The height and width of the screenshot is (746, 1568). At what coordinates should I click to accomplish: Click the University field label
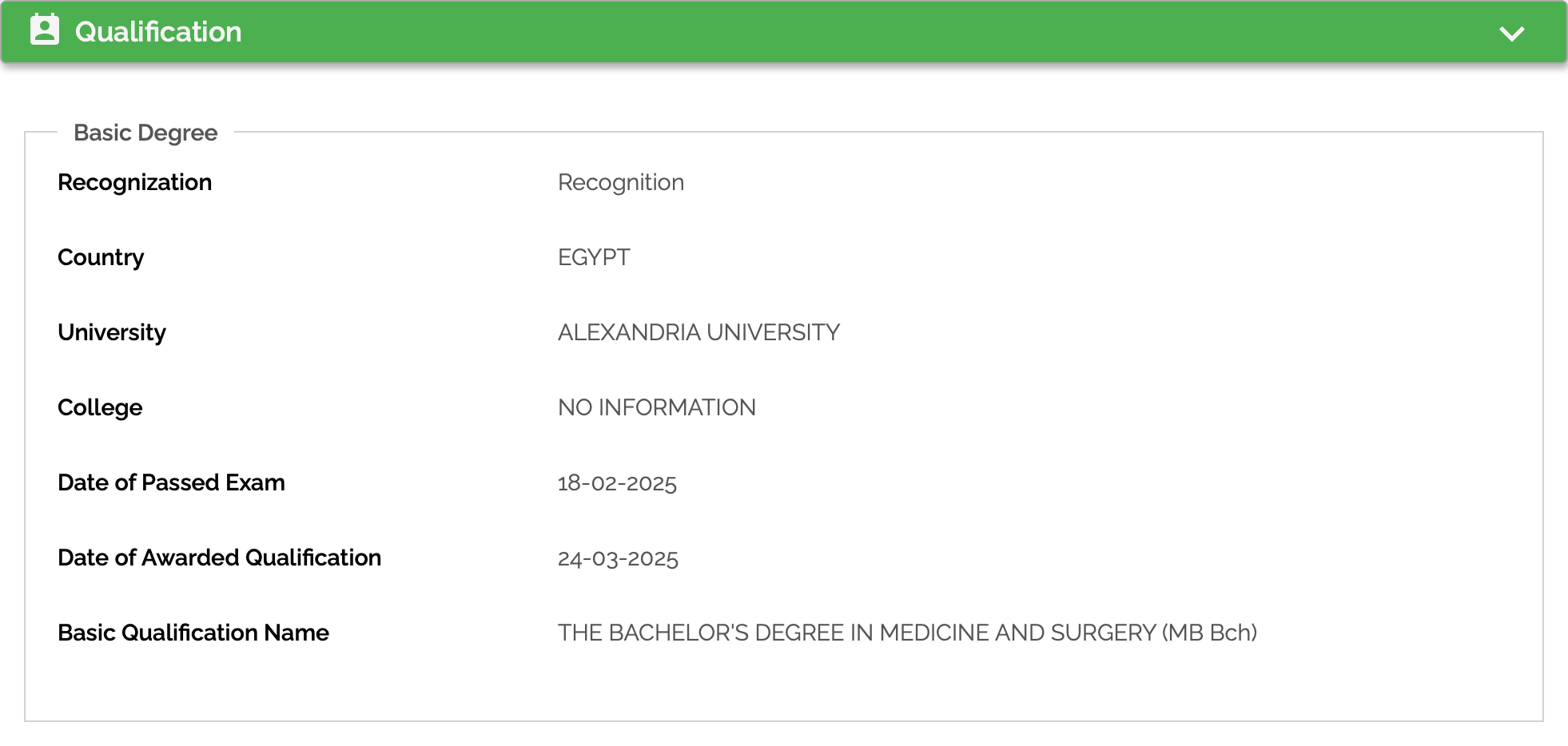112,331
